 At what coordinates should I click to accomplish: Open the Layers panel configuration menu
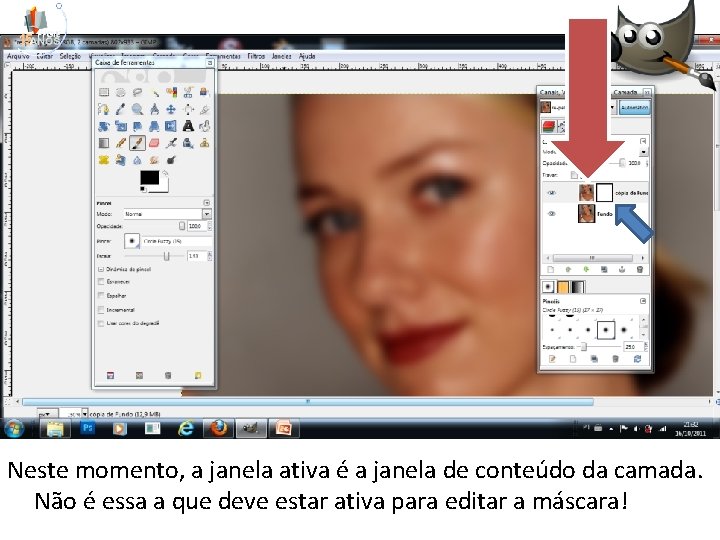[x=643, y=141]
